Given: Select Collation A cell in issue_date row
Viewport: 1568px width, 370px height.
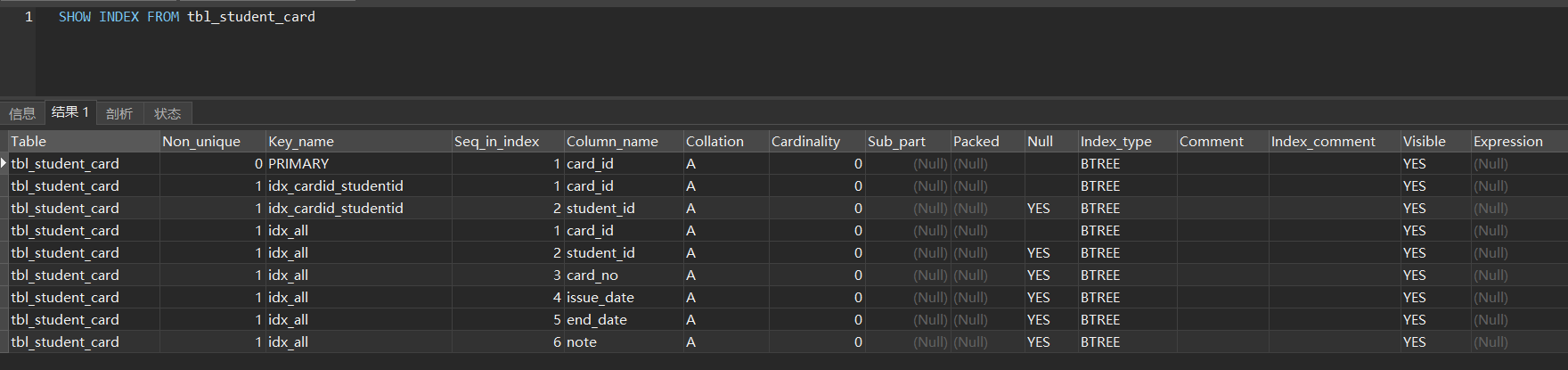Looking at the screenshot, I should coord(726,298).
